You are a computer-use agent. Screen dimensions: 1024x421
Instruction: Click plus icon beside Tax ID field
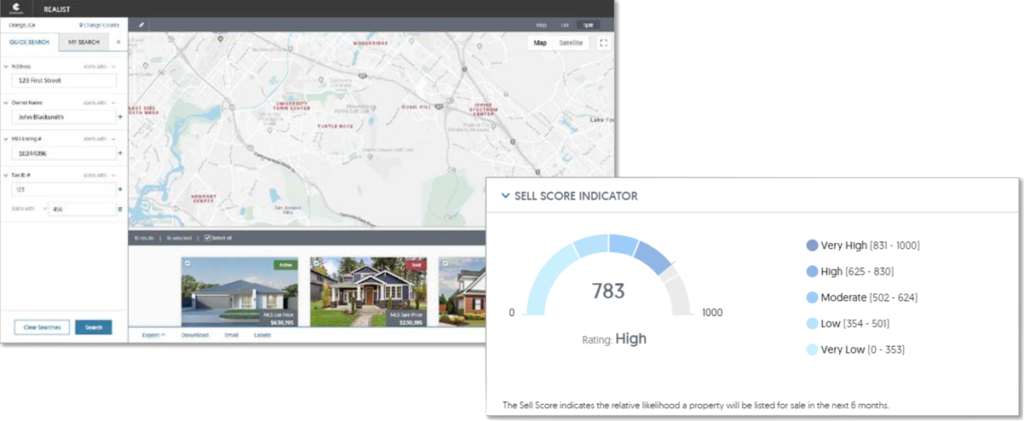click(120, 189)
